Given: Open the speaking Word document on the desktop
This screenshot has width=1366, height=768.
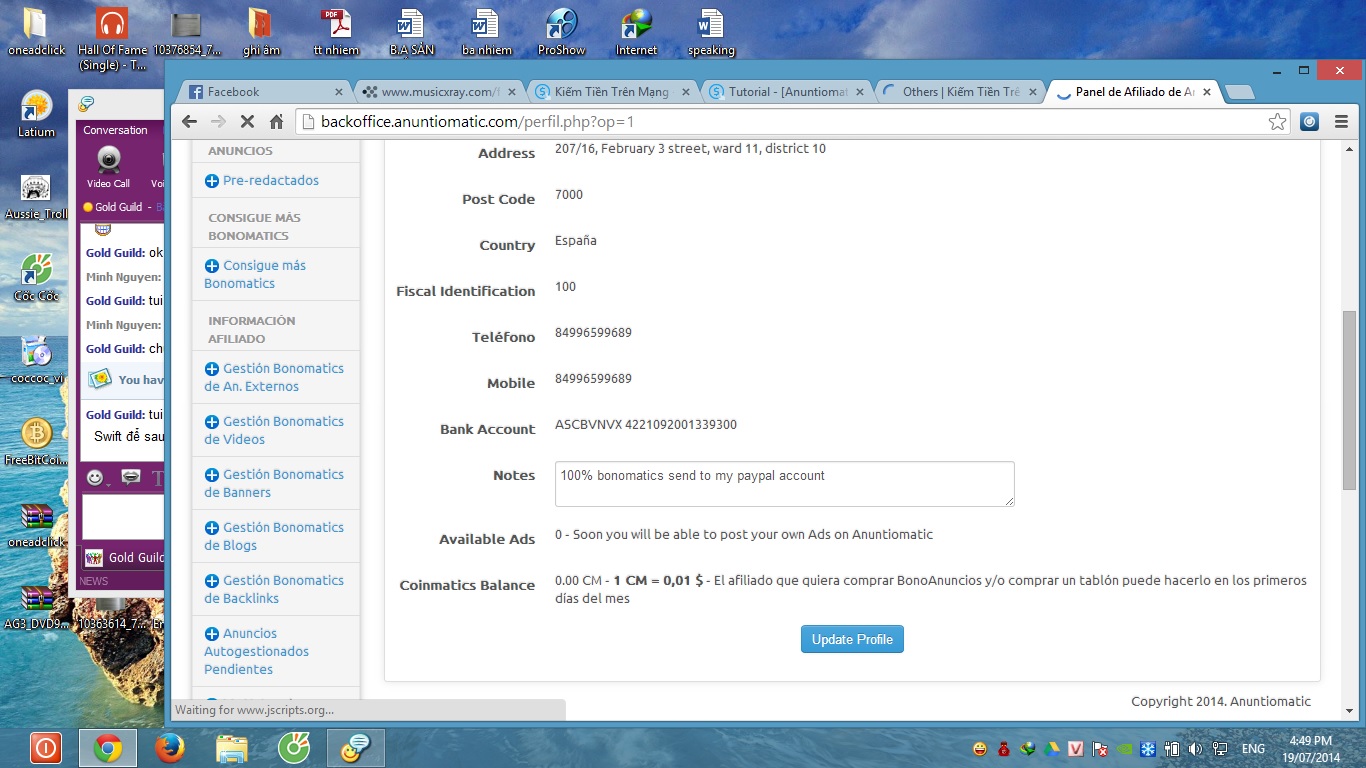Looking at the screenshot, I should tap(711, 30).
